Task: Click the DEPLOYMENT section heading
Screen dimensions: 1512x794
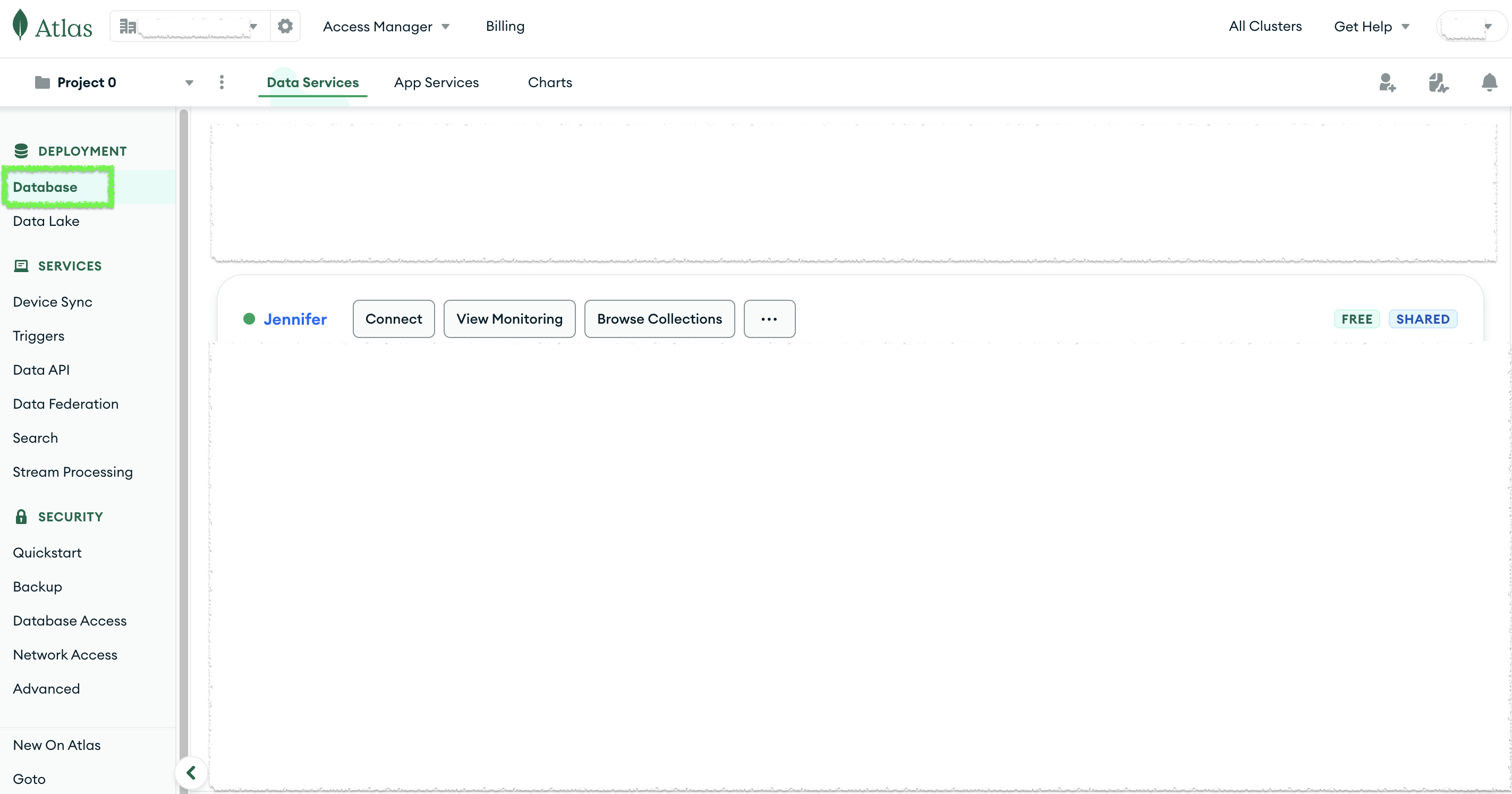Action: tap(82, 151)
